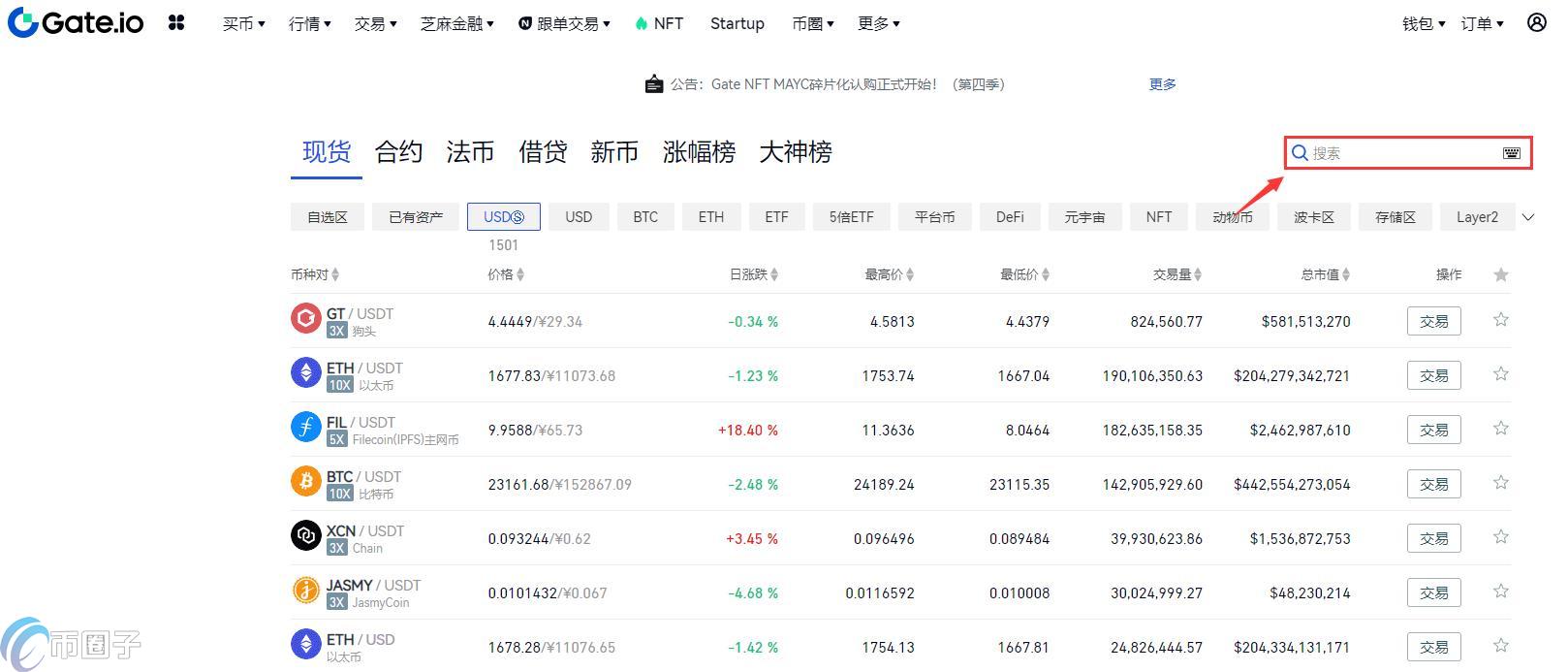This screenshot has height=672, width=1568.
Task: Toggle favorite star for FIL/USDT row
Action: click(x=1500, y=429)
